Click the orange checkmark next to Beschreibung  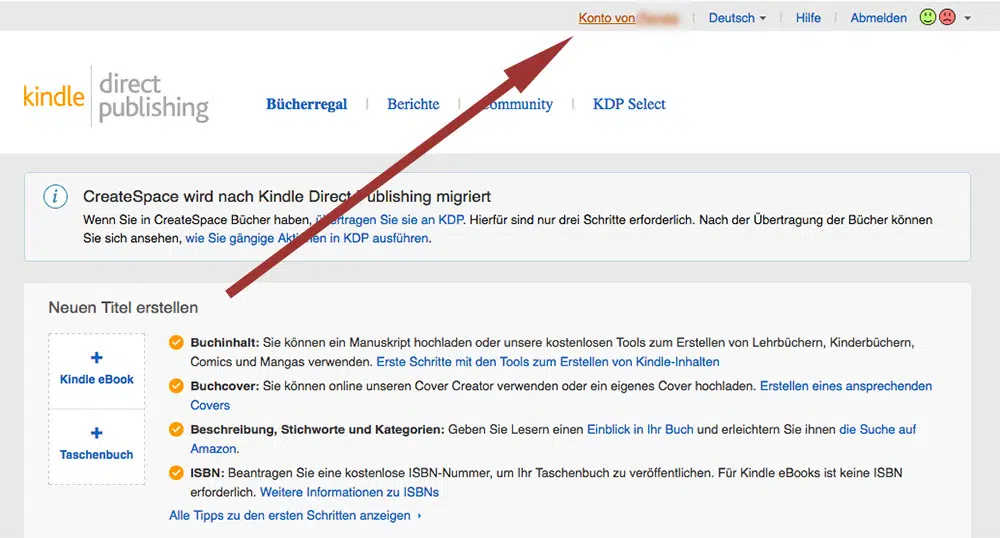pos(176,429)
